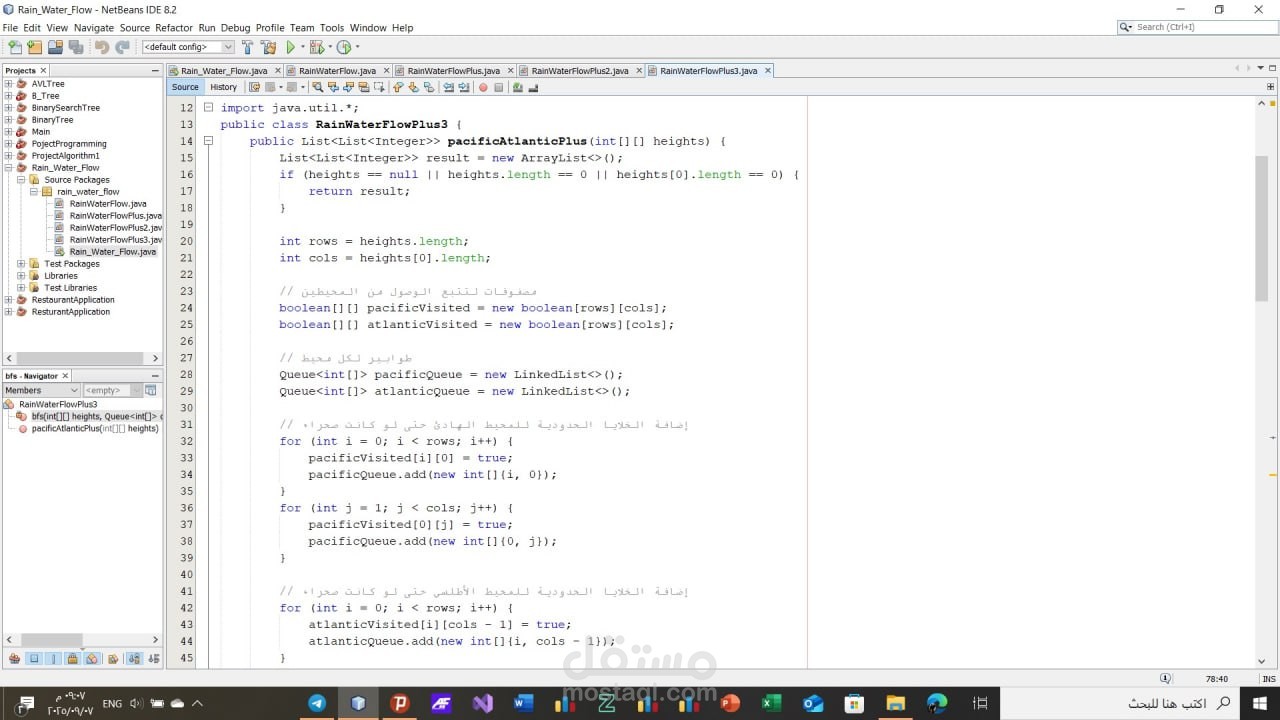Toggle Show Inherited Members in Navigator
The width and height of the screenshot is (1280, 720).
pyautogui.click(x=14, y=658)
